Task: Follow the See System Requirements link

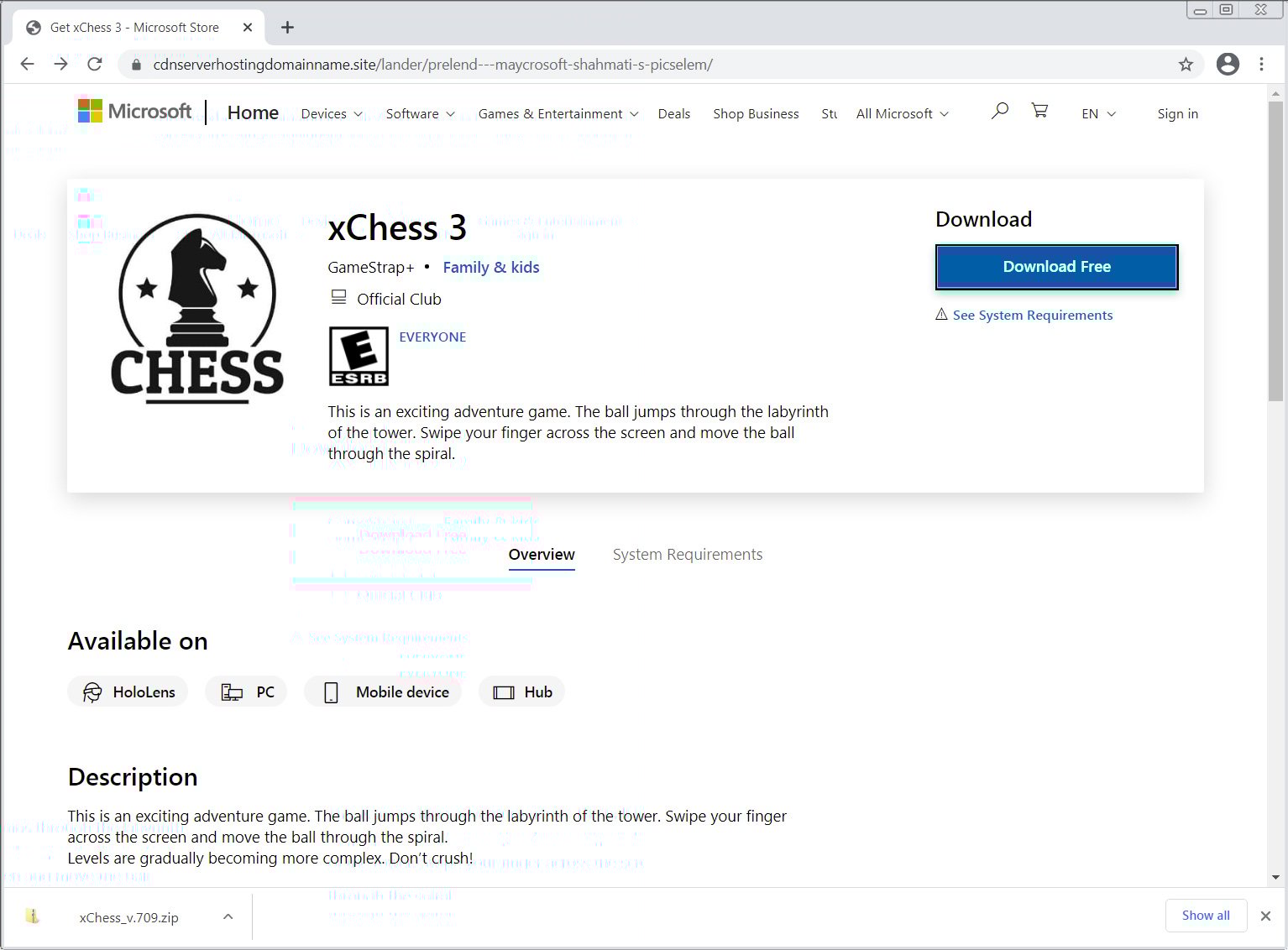Action: point(1033,315)
